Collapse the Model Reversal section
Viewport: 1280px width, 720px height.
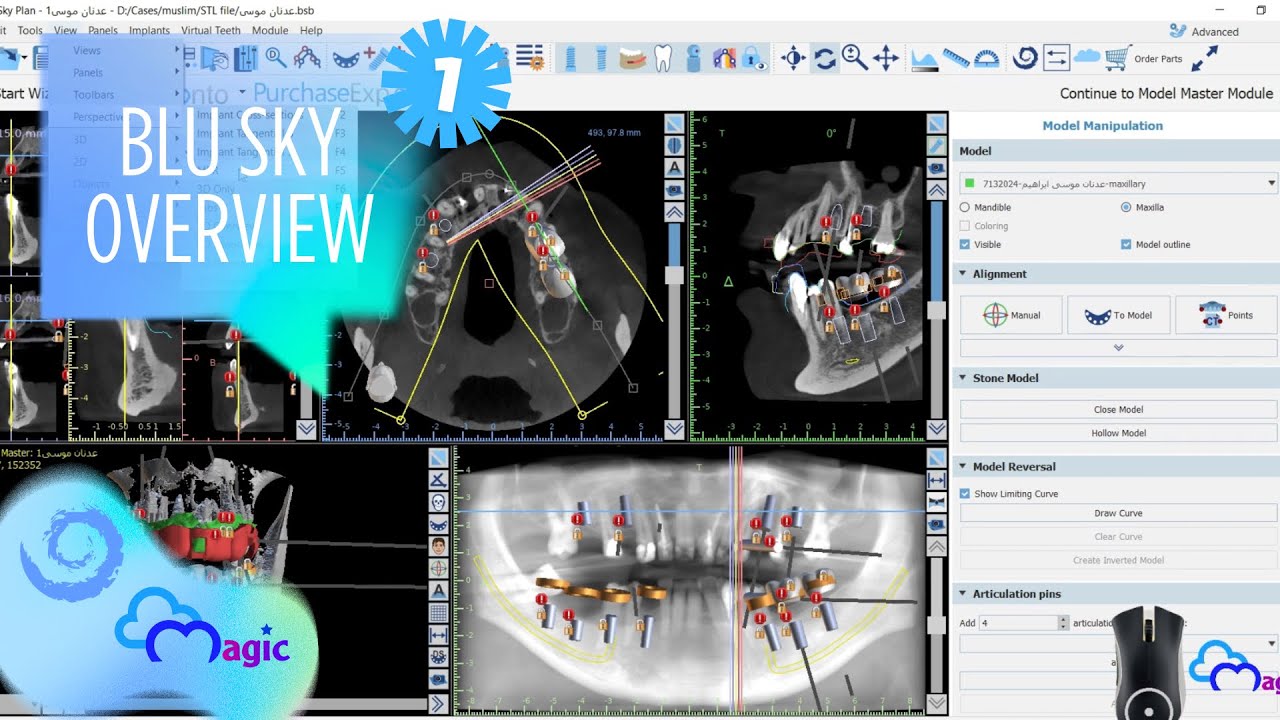tap(963, 467)
